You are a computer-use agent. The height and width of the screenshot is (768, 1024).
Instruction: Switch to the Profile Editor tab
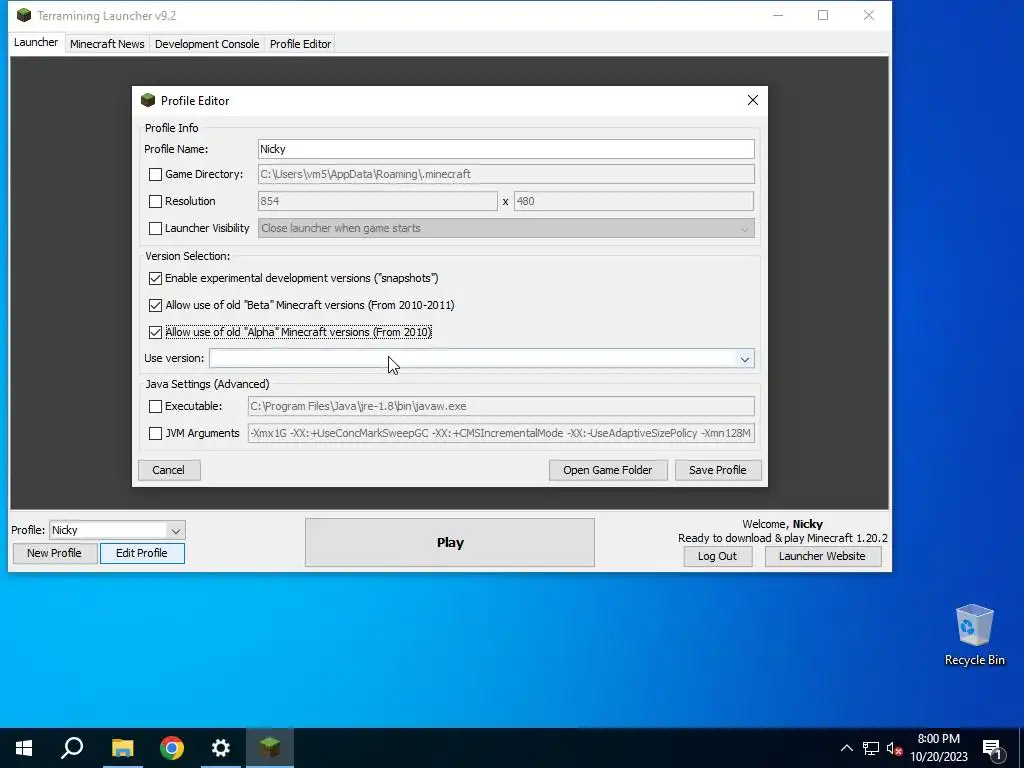pyautogui.click(x=300, y=44)
